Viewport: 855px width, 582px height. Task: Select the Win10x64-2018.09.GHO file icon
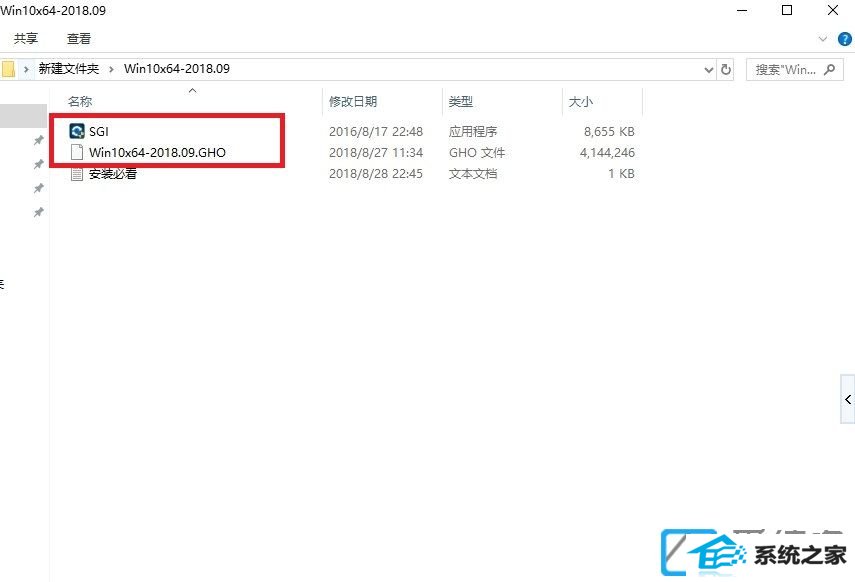coord(77,152)
